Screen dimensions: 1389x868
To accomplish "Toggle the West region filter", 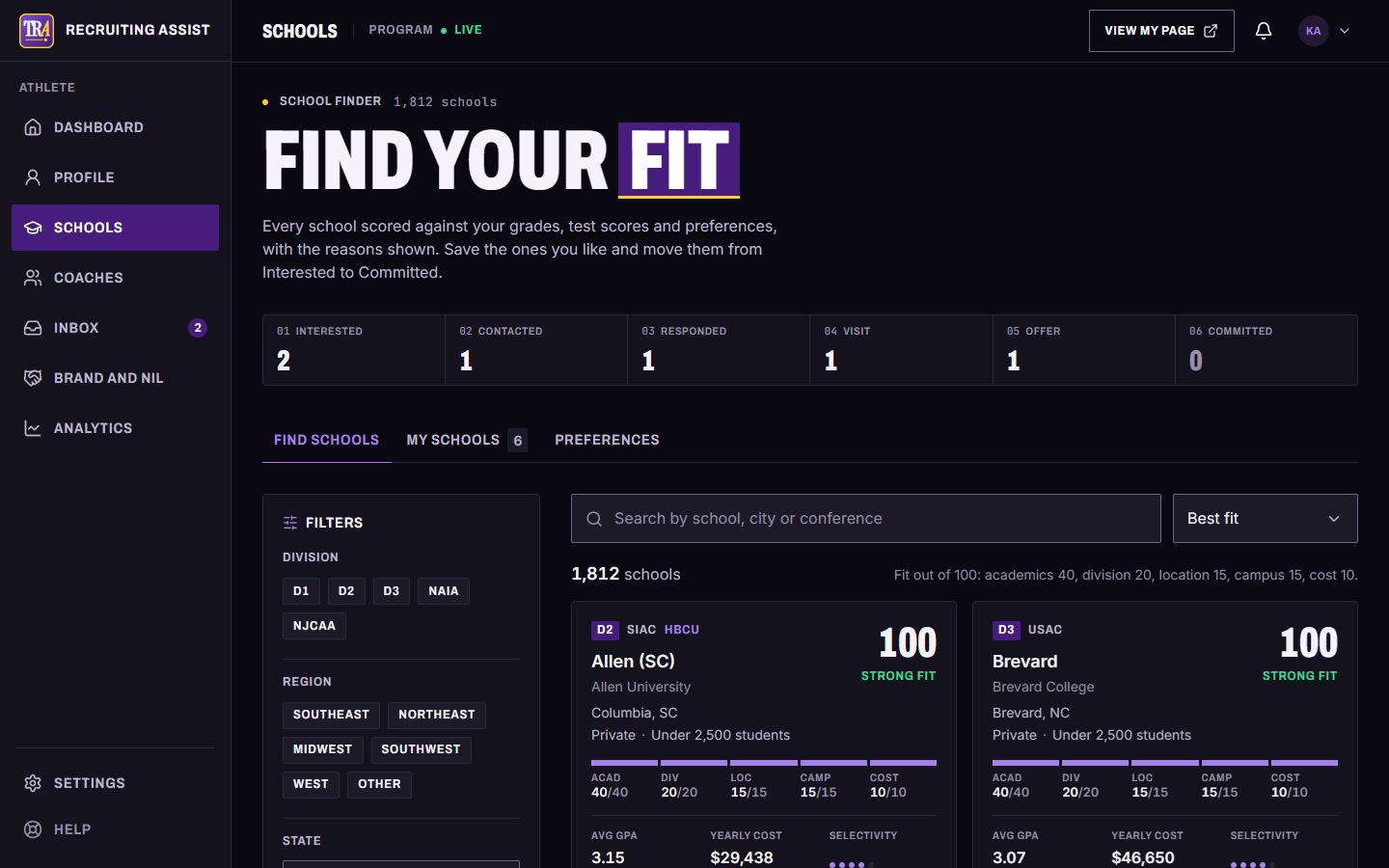I will pos(311,784).
